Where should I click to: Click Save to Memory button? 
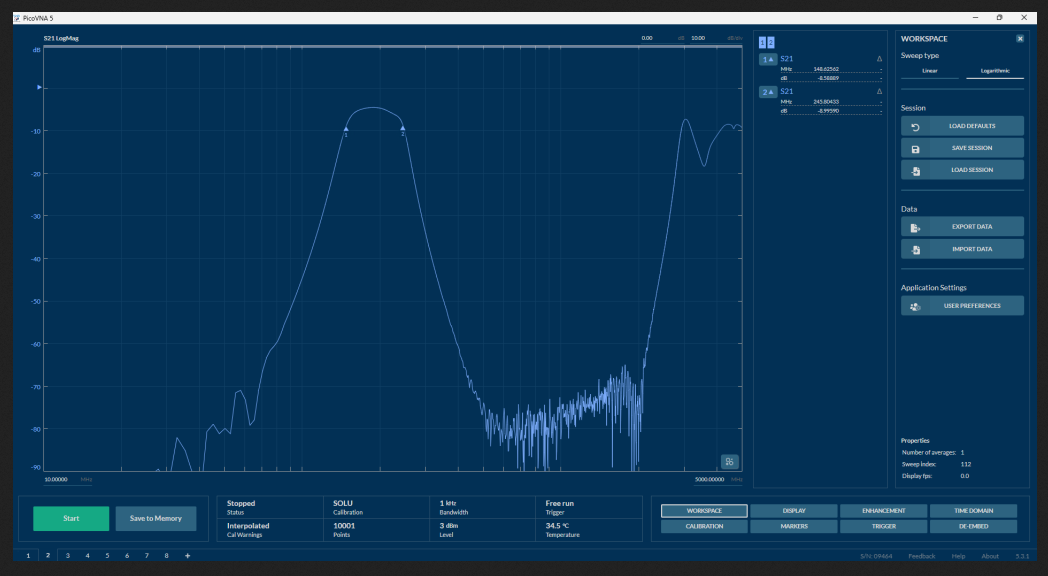point(156,519)
